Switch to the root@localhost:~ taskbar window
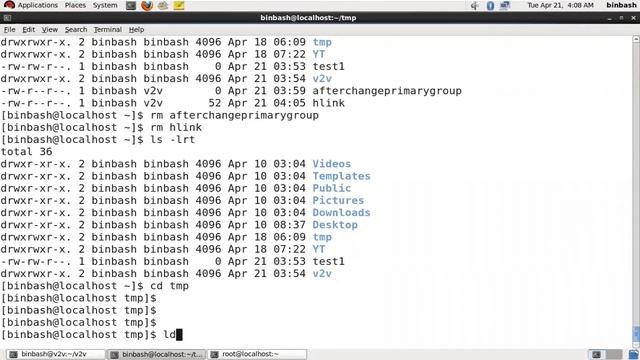The width and height of the screenshot is (640, 360). click(257, 354)
